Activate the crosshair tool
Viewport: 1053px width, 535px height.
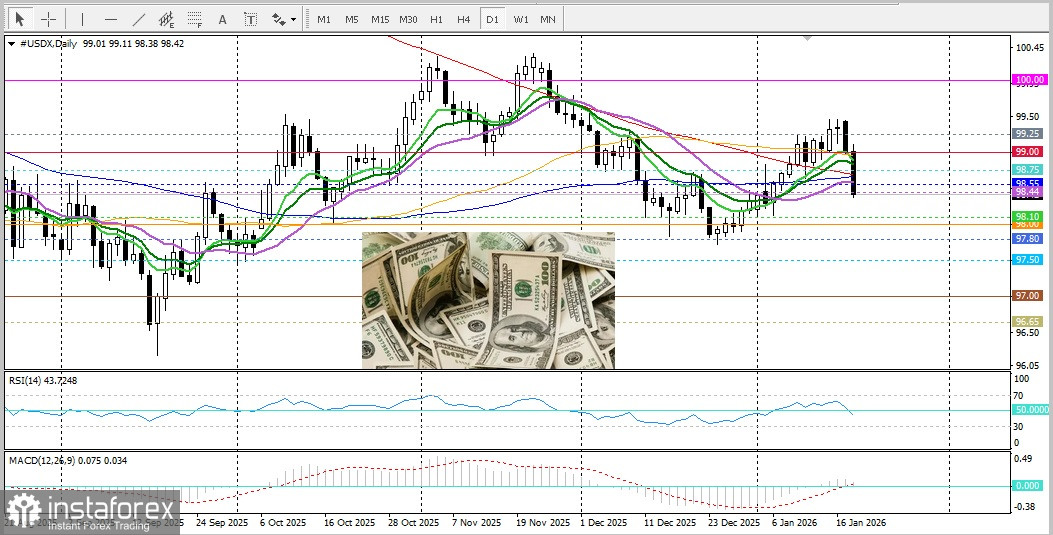(x=47, y=19)
